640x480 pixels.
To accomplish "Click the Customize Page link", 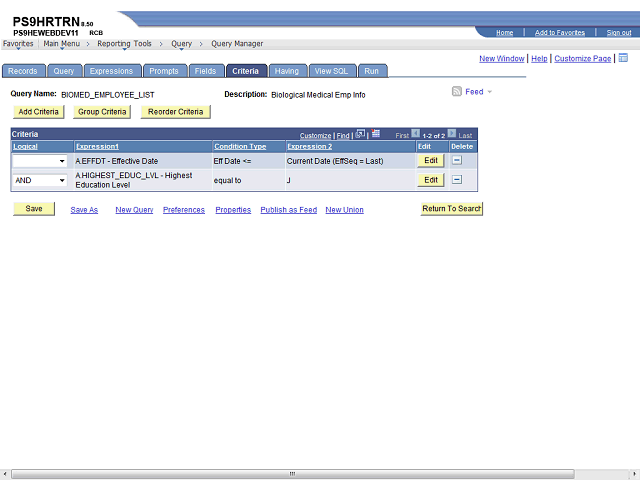I will [x=582, y=59].
